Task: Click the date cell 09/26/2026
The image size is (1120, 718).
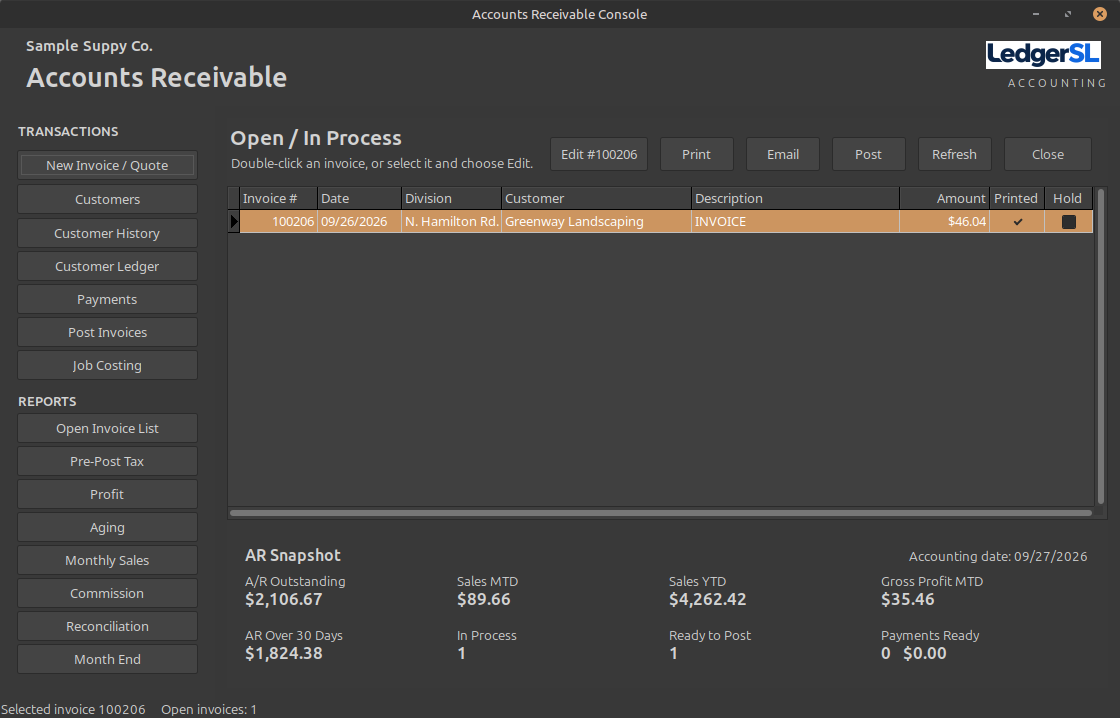Action: click(x=359, y=221)
